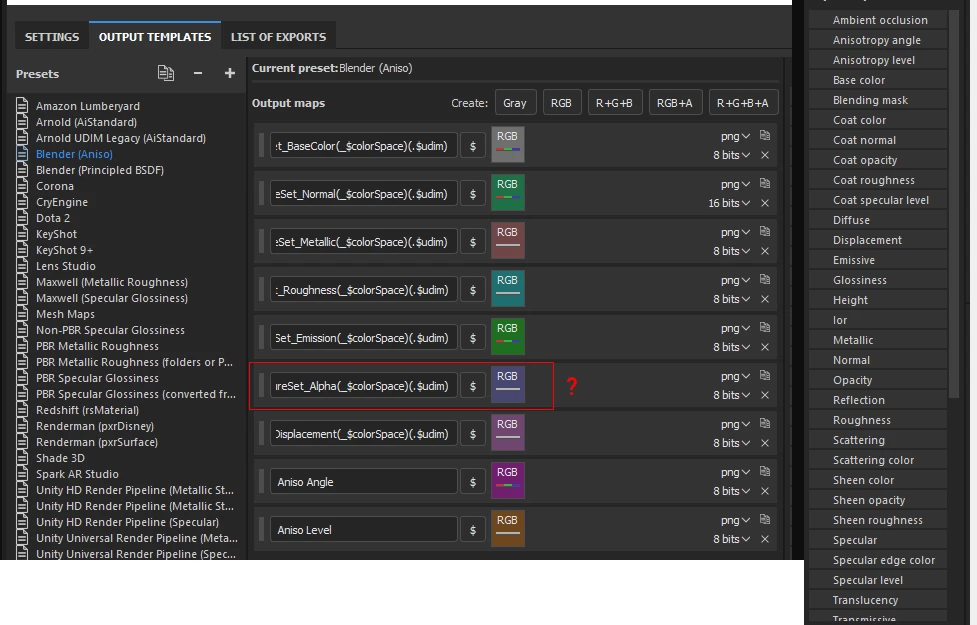Open 8 bits dropdown for Aniso Level
The image size is (977, 625).
coord(732,539)
